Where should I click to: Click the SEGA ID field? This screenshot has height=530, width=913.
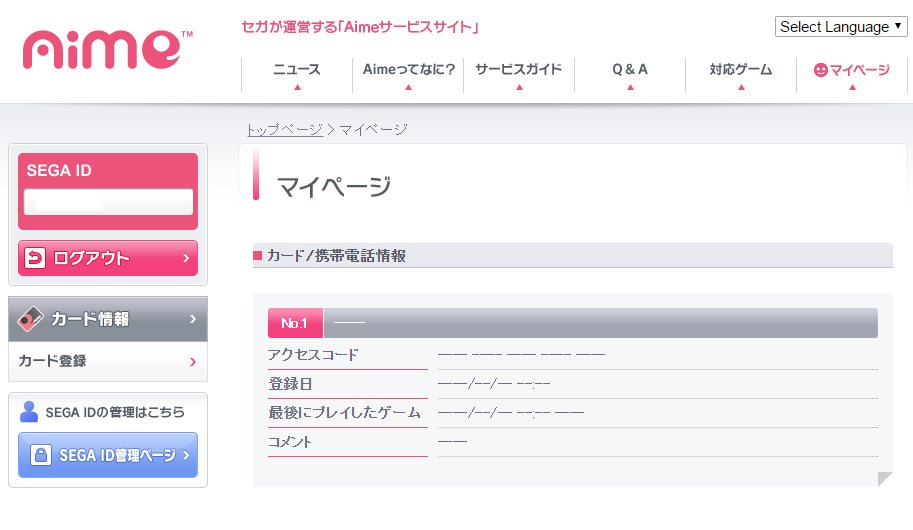108,202
